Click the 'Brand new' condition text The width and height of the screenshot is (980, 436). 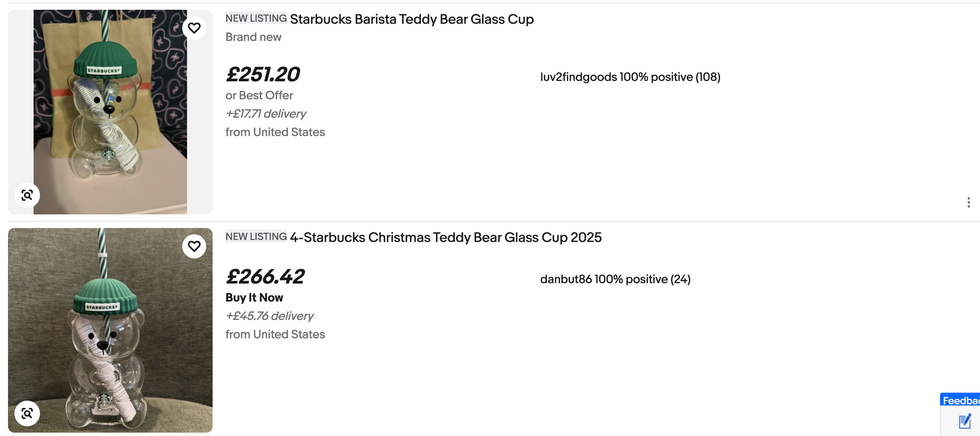[253, 37]
